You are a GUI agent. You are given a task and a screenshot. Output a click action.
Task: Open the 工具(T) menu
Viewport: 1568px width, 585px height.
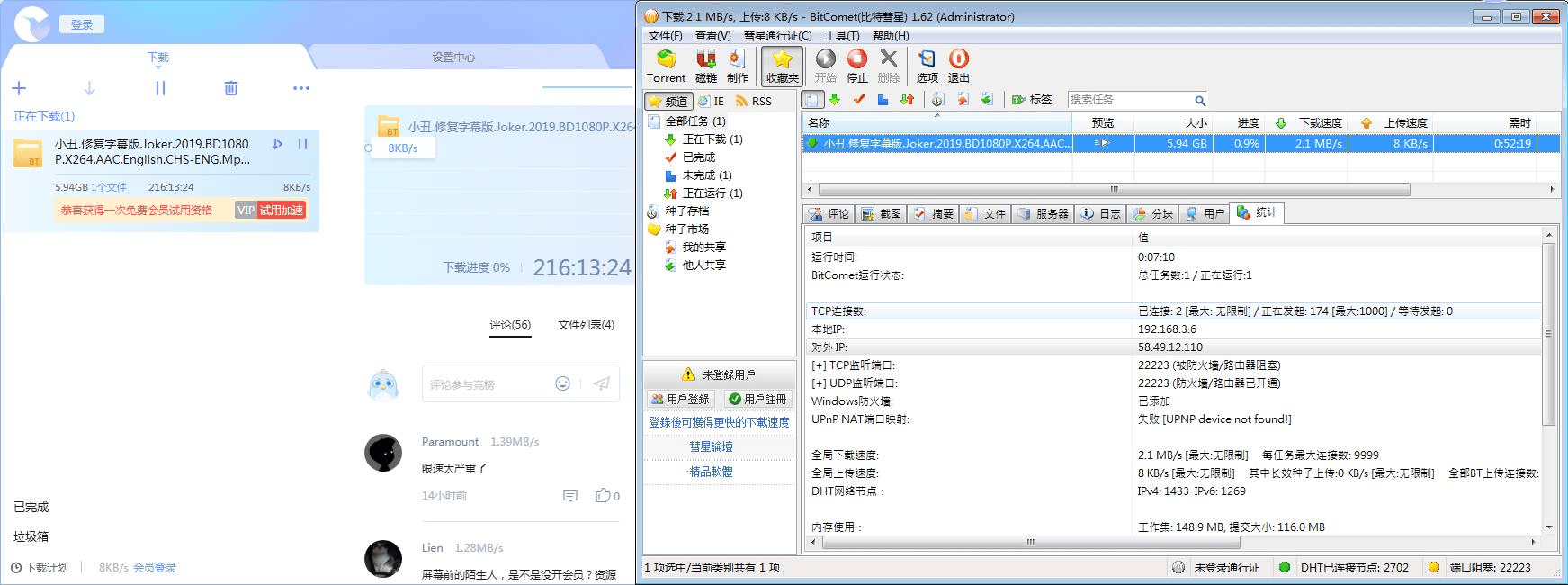(842, 36)
